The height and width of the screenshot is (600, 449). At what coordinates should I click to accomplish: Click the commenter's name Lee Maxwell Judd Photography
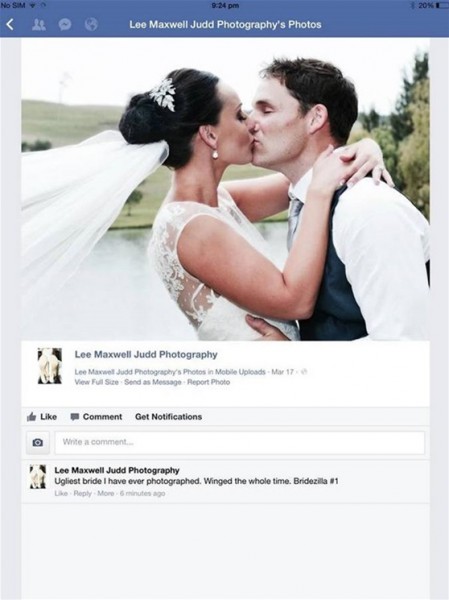pos(117,470)
